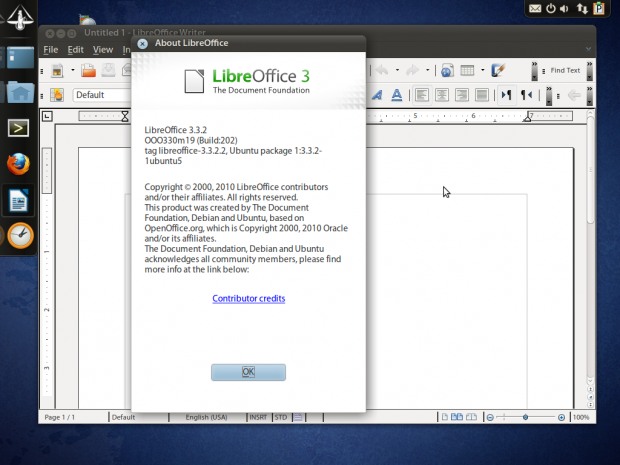Click the 100% zoom percentage

[x=581, y=417]
